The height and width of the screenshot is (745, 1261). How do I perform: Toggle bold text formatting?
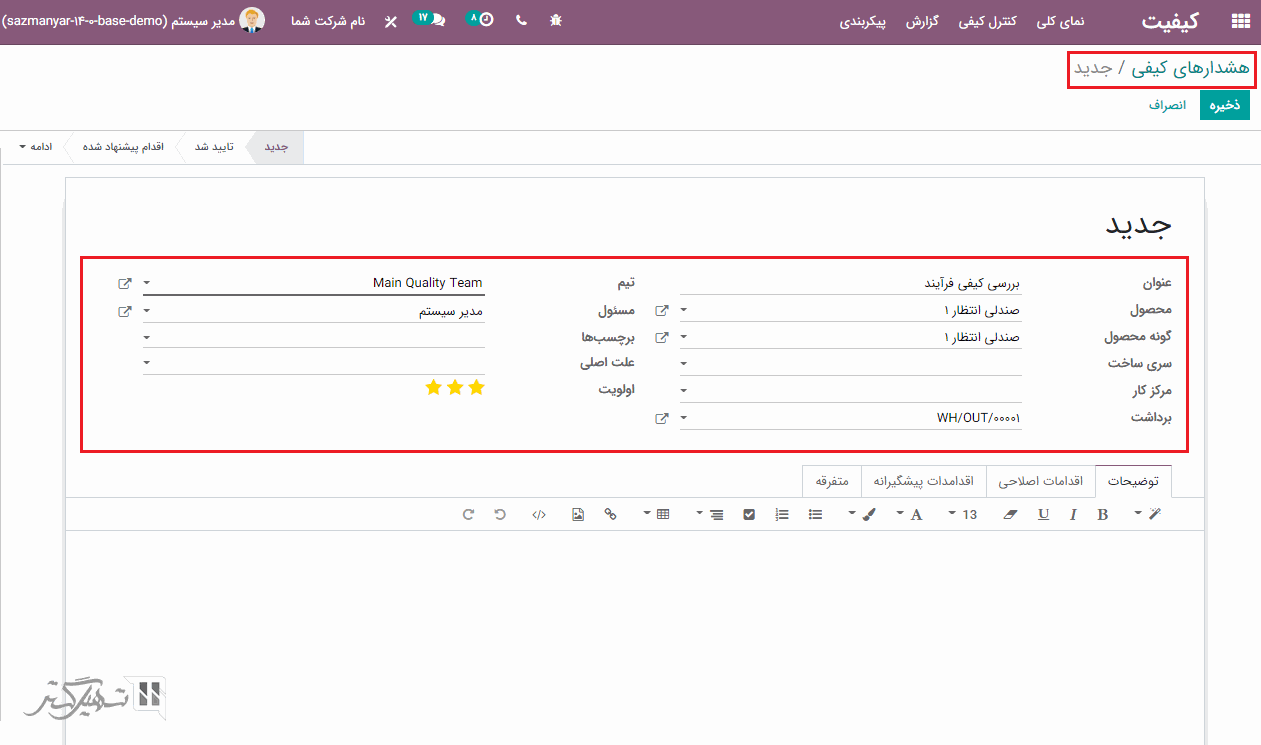coord(1102,514)
